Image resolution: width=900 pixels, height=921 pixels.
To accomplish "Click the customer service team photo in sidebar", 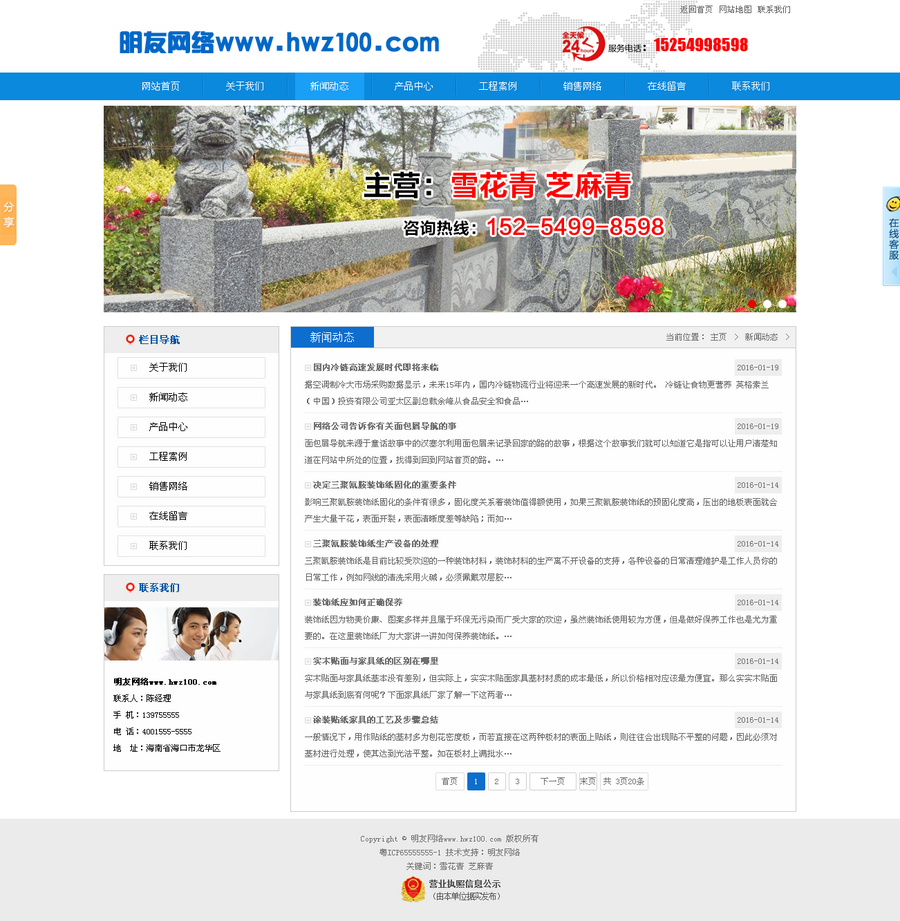I will [x=191, y=635].
